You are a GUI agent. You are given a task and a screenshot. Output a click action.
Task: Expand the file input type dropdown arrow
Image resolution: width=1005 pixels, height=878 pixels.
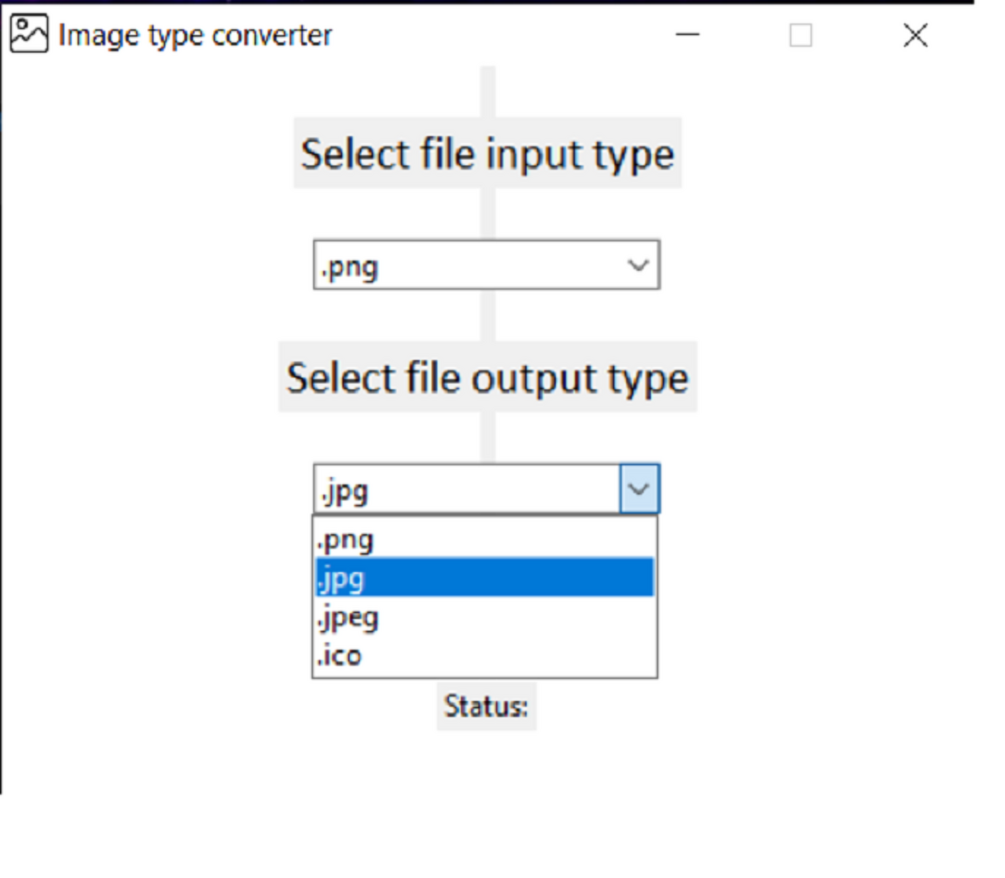coord(638,265)
